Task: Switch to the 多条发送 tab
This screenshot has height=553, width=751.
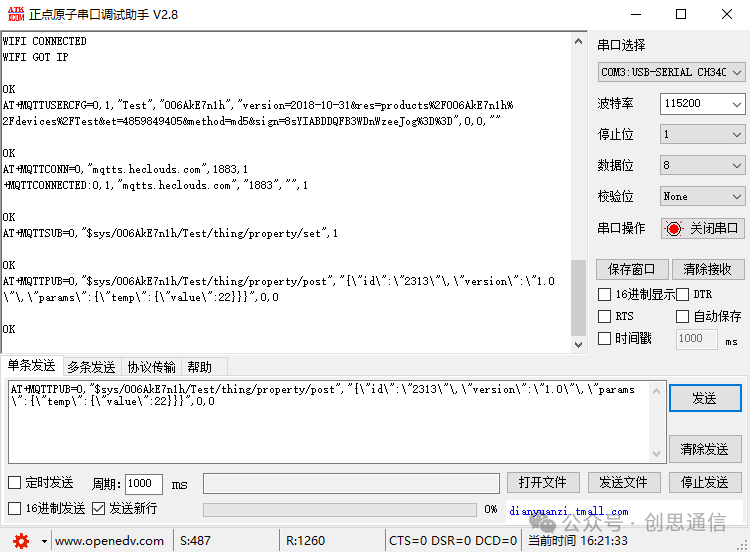Action: (91, 367)
